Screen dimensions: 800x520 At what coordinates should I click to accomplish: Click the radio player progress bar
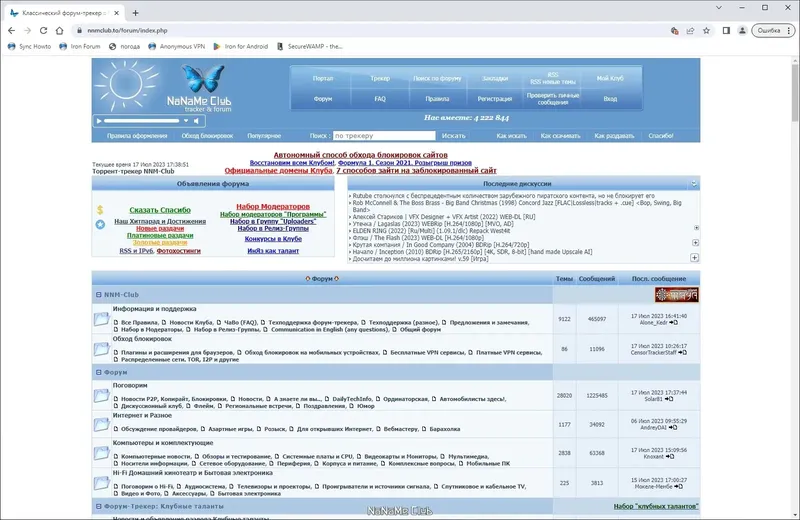click(x=142, y=121)
